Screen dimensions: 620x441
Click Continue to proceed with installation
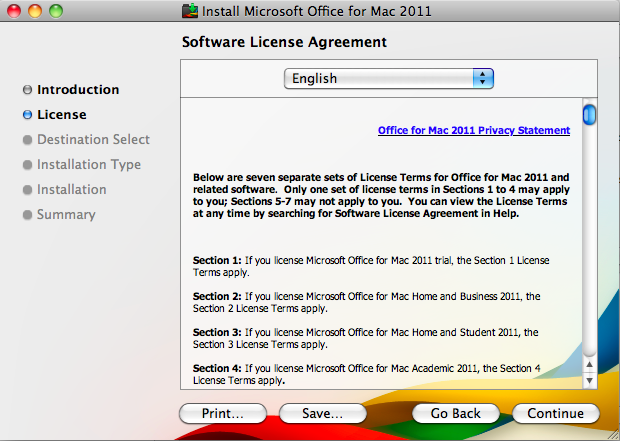click(556, 413)
